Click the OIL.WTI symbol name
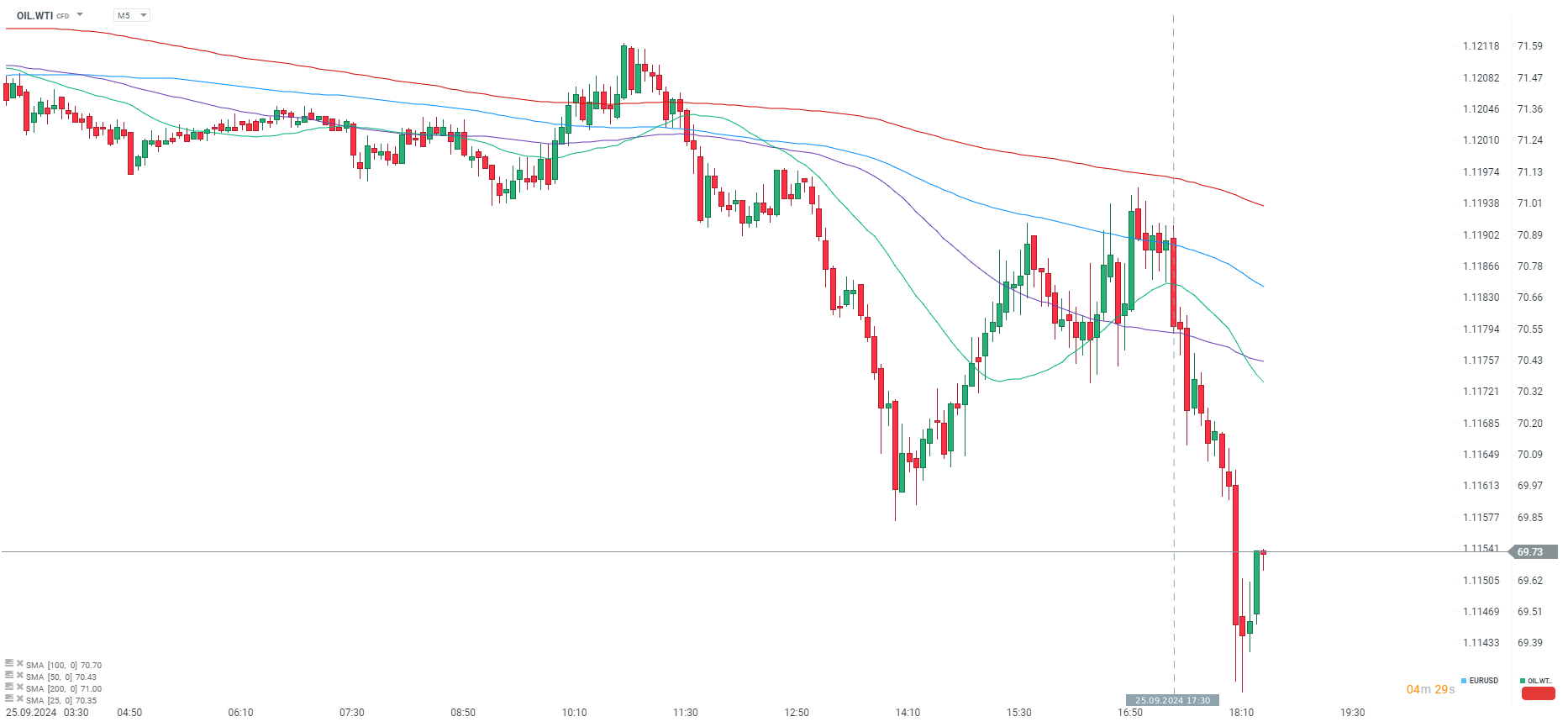This screenshot has height=727, width=1568. point(34,15)
